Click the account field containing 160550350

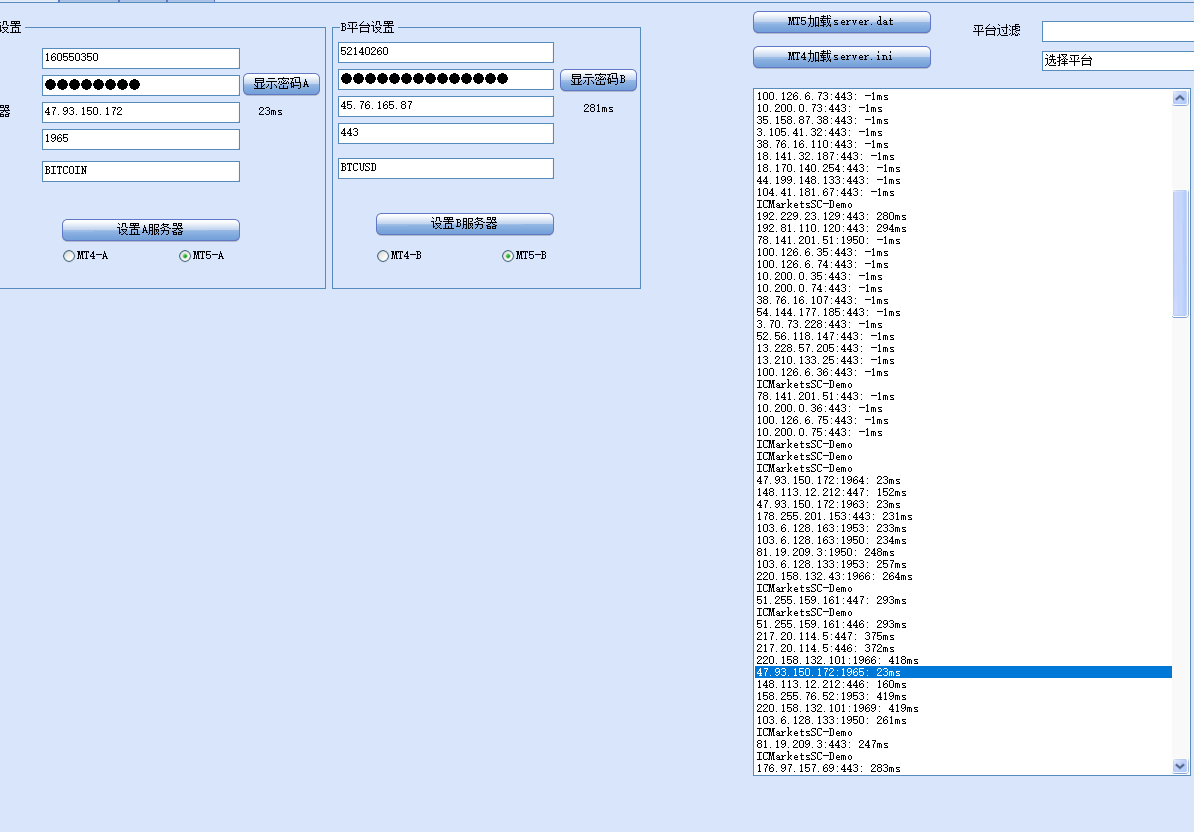[x=141, y=58]
